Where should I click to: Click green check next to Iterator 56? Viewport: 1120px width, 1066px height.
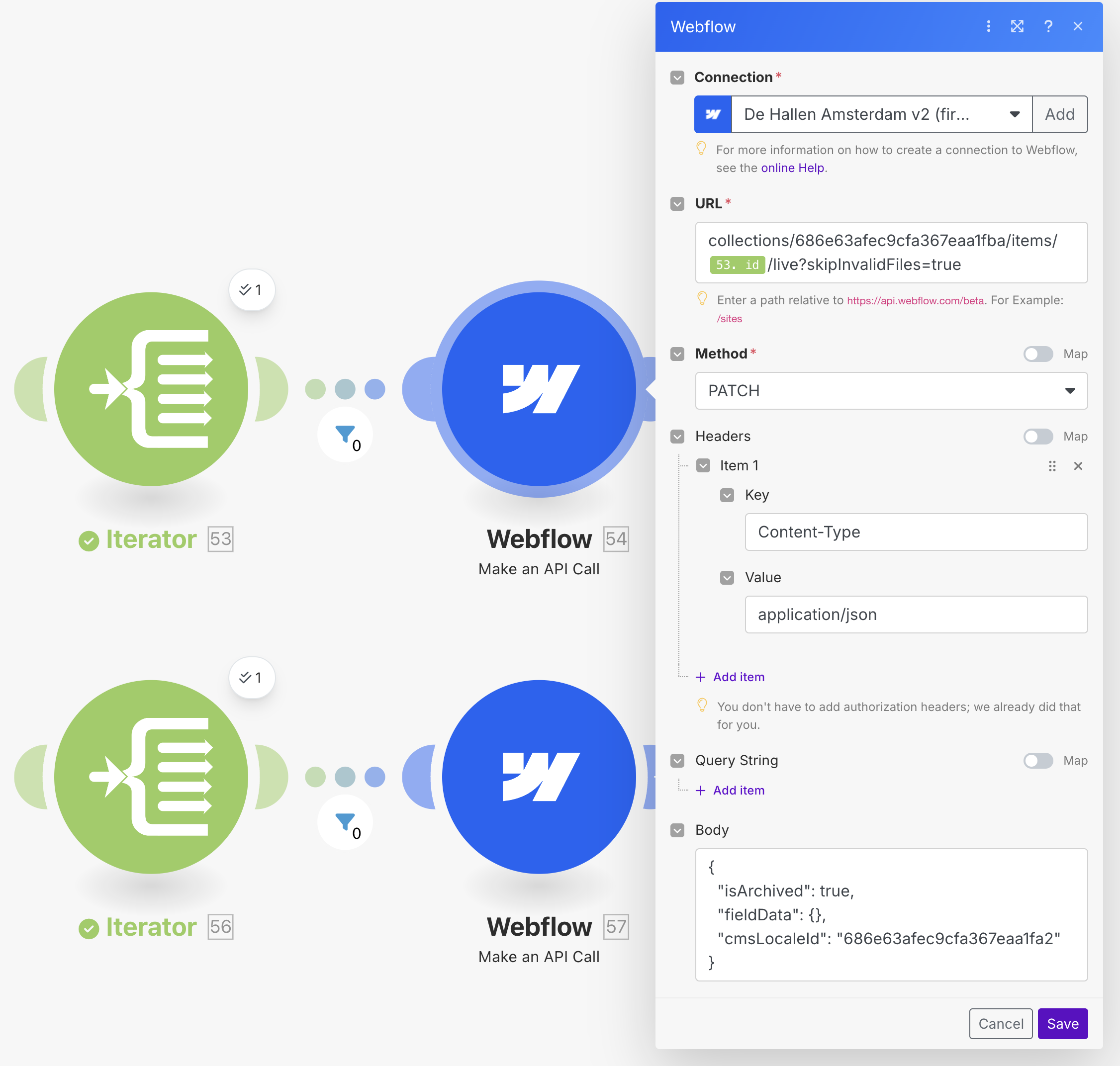click(89, 928)
